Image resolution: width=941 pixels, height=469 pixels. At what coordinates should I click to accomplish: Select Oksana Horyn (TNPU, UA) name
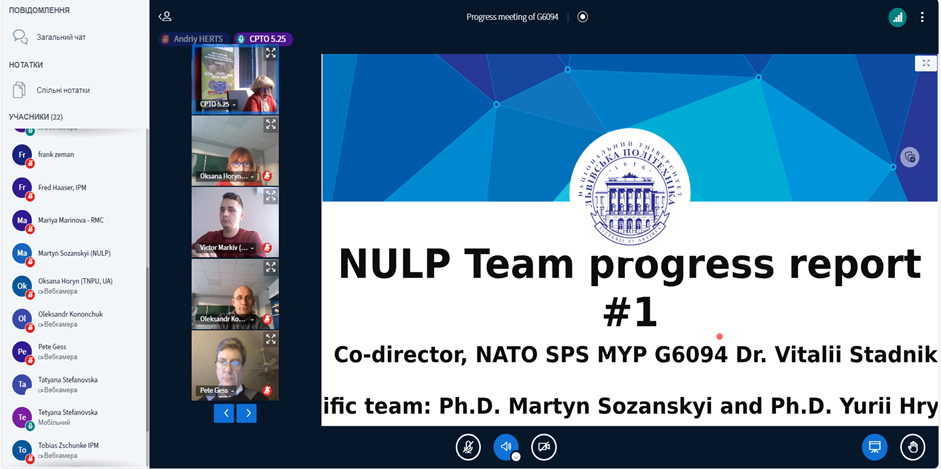tap(75, 281)
